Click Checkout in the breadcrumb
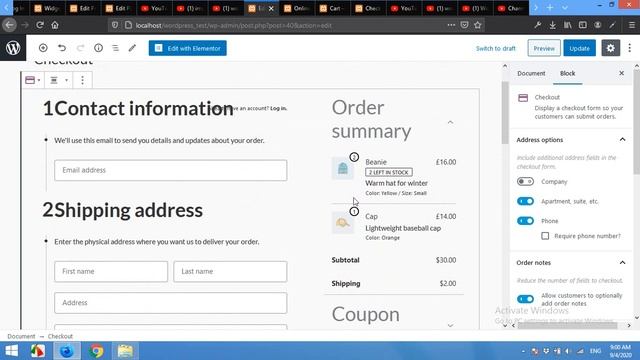The height and width of the screenshot is (360, 640). pos(60,336)
